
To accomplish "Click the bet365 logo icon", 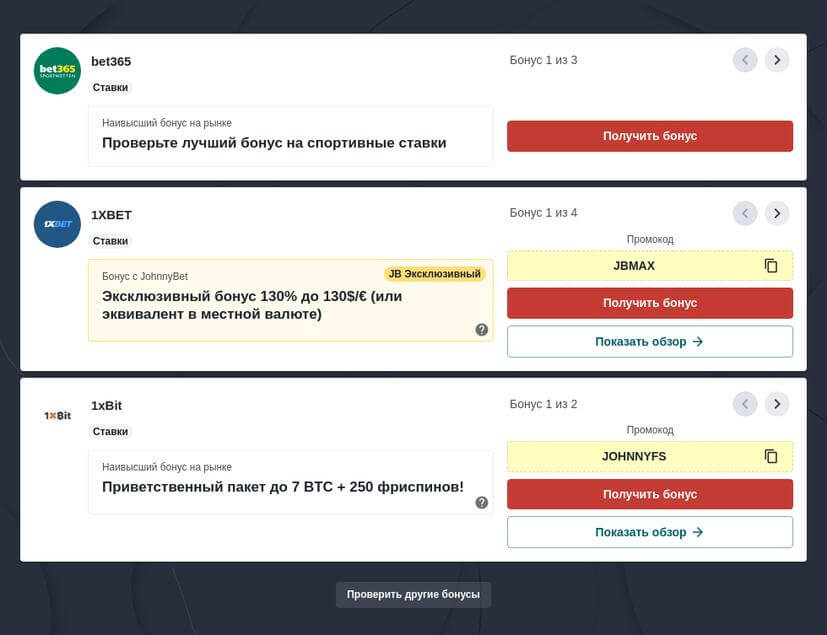I will point(57,71).
